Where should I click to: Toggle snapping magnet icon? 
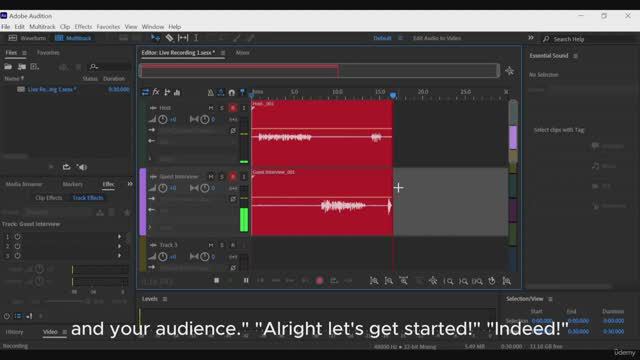232,93
